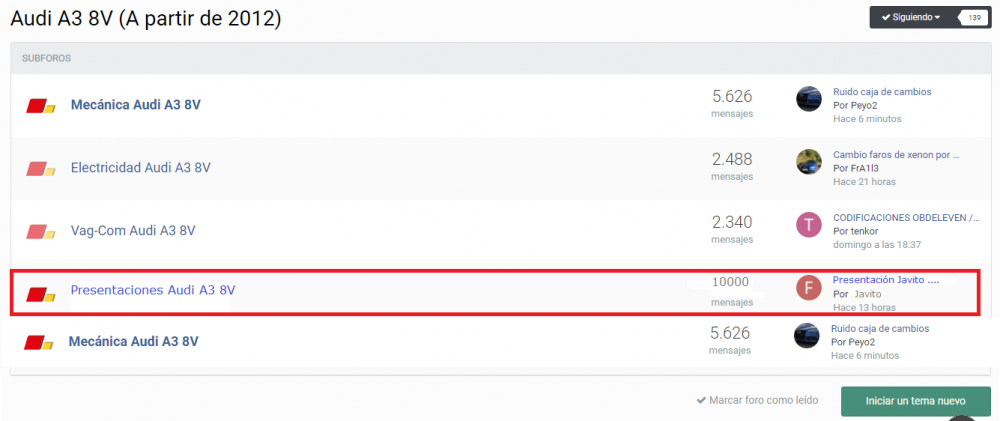Click tenkor's pink T avatar
Viewport: 1000px width, 421px height.
click(x=809, y=225)
